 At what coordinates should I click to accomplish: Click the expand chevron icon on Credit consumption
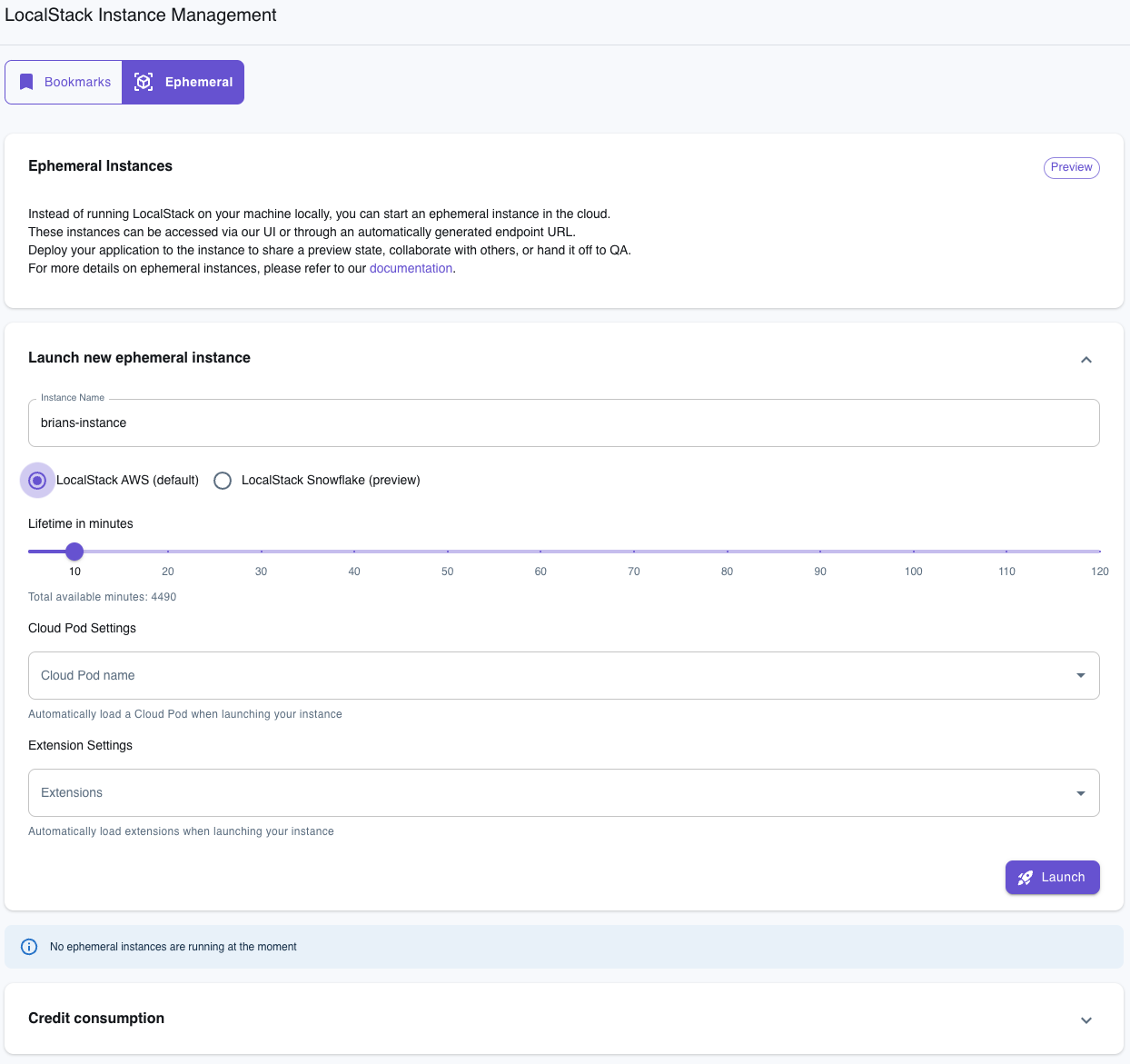[1085, 1019]
